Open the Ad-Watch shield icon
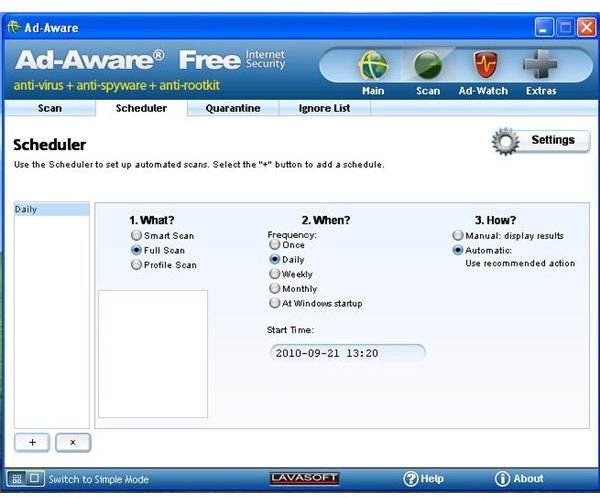 pyautogui.click(x=485, y=65)
